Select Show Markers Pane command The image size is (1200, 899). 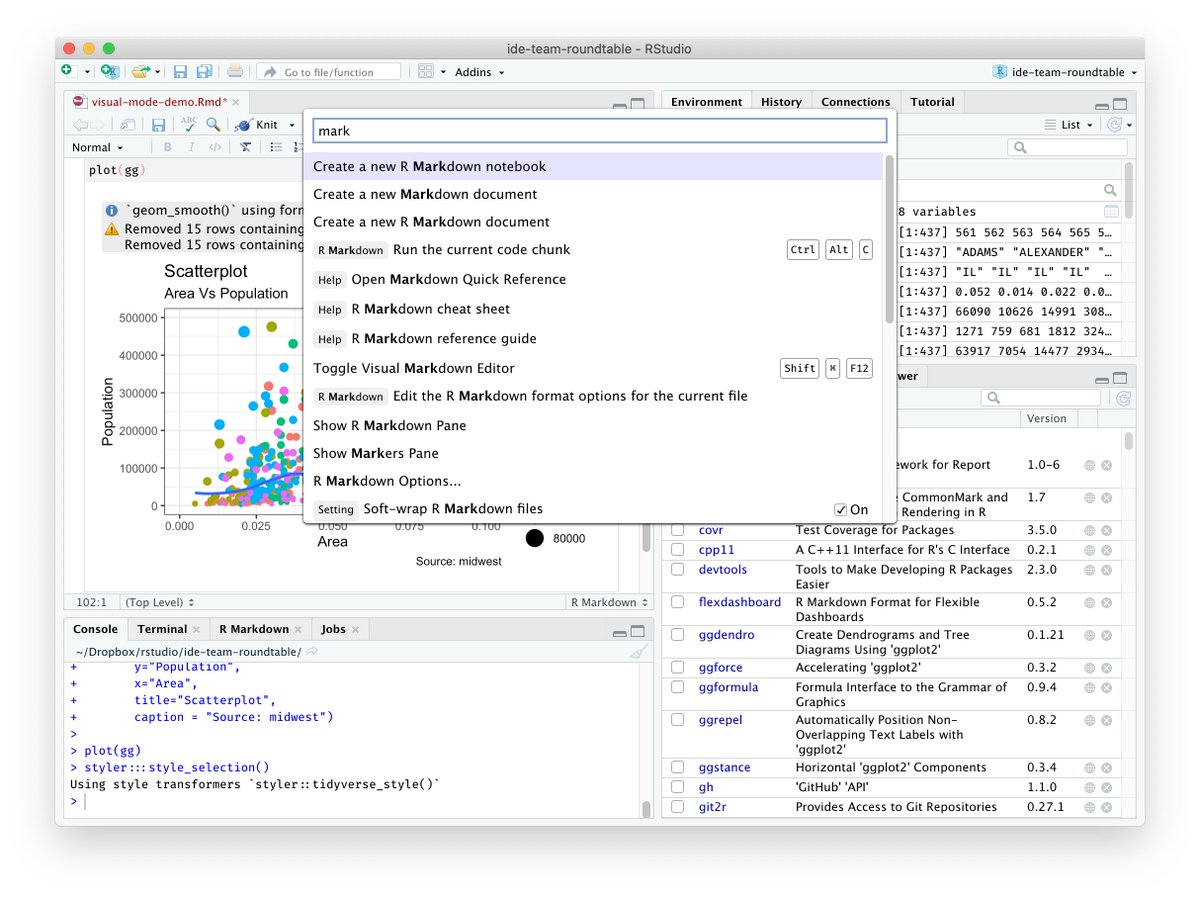click(x=593, y=453)
